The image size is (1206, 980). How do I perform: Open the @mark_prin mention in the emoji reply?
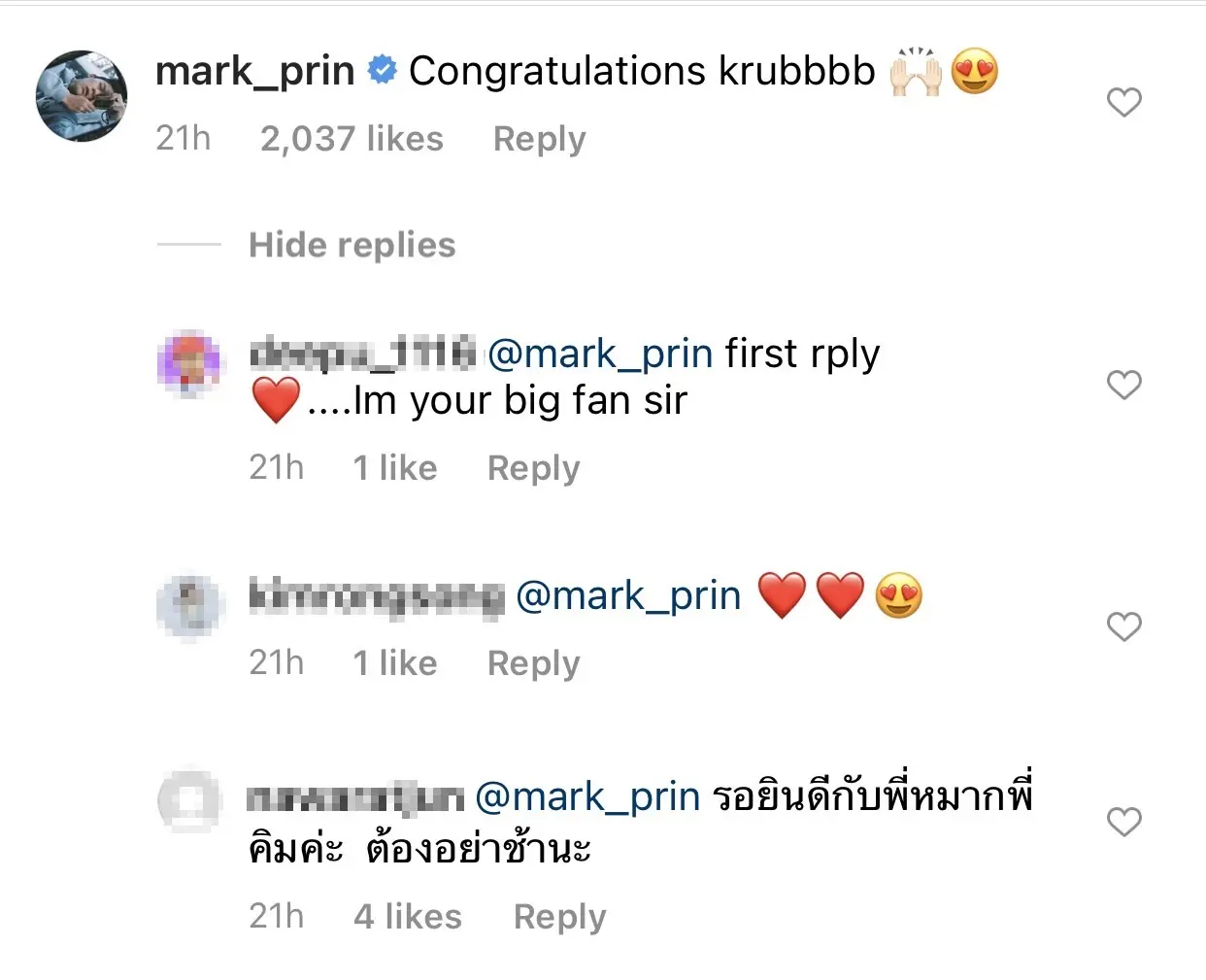point(628,596)
